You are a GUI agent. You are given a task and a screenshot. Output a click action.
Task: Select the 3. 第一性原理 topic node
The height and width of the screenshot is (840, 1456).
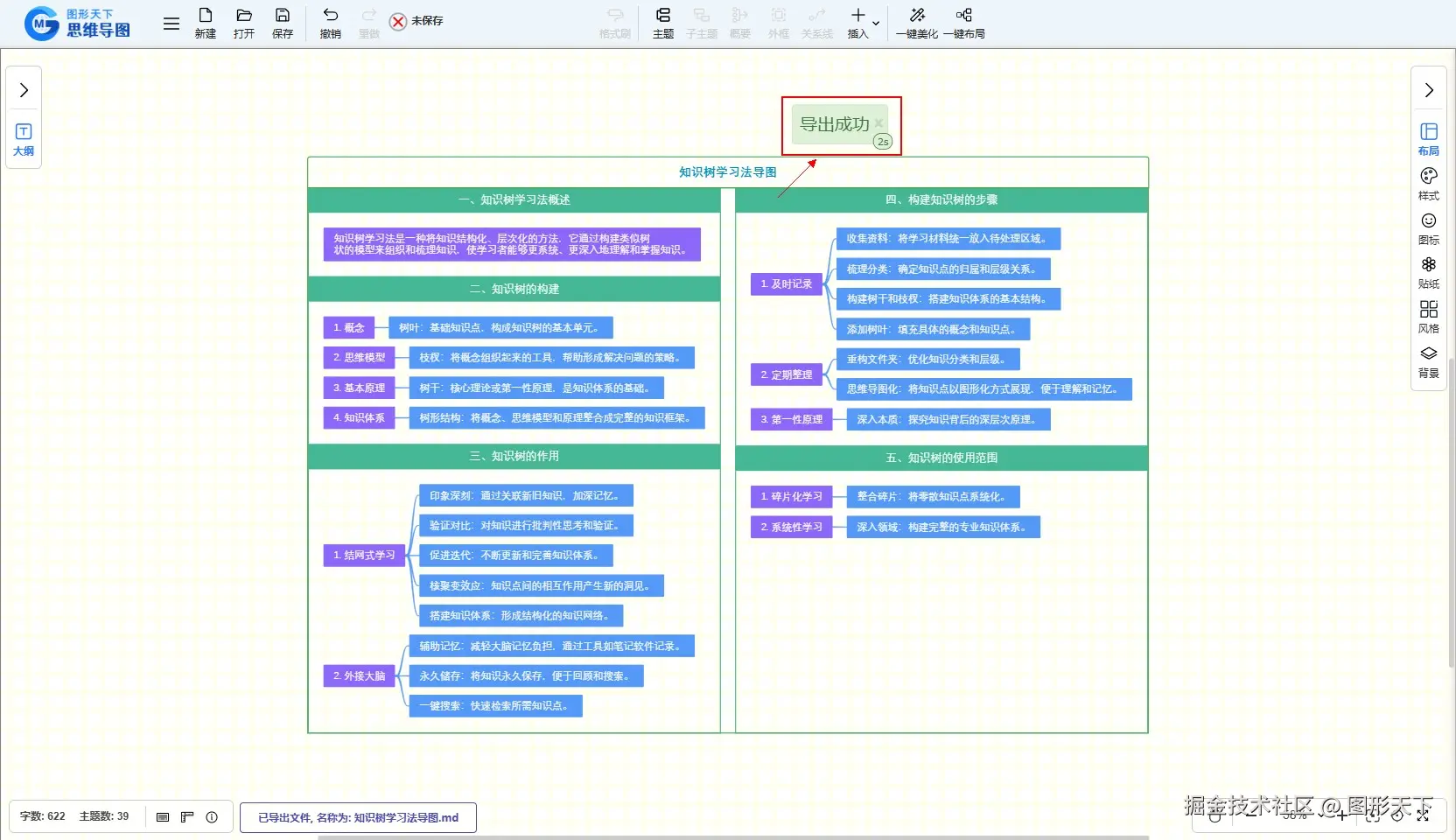[x=792, y=420]
